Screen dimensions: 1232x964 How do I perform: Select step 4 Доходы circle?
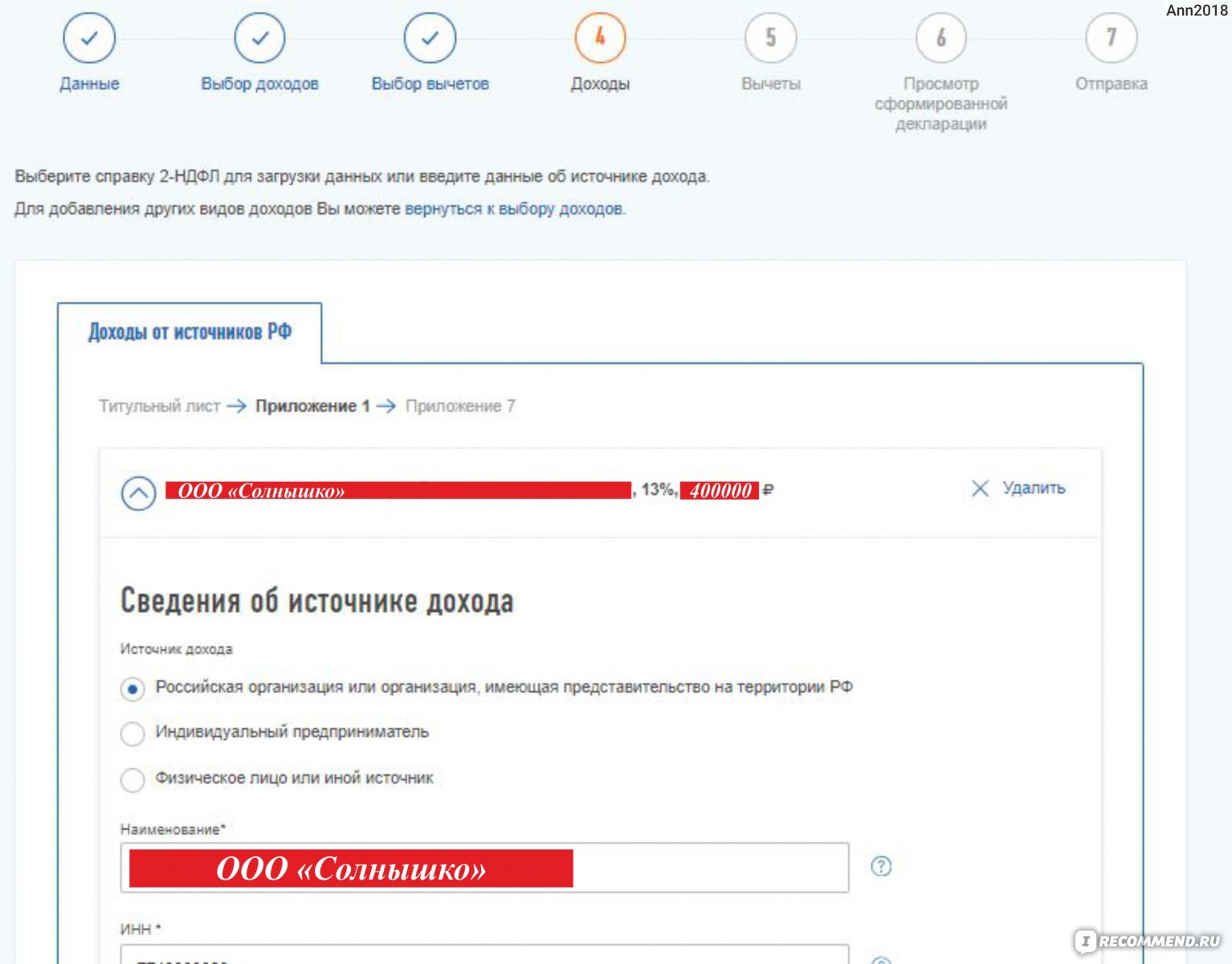600,37
